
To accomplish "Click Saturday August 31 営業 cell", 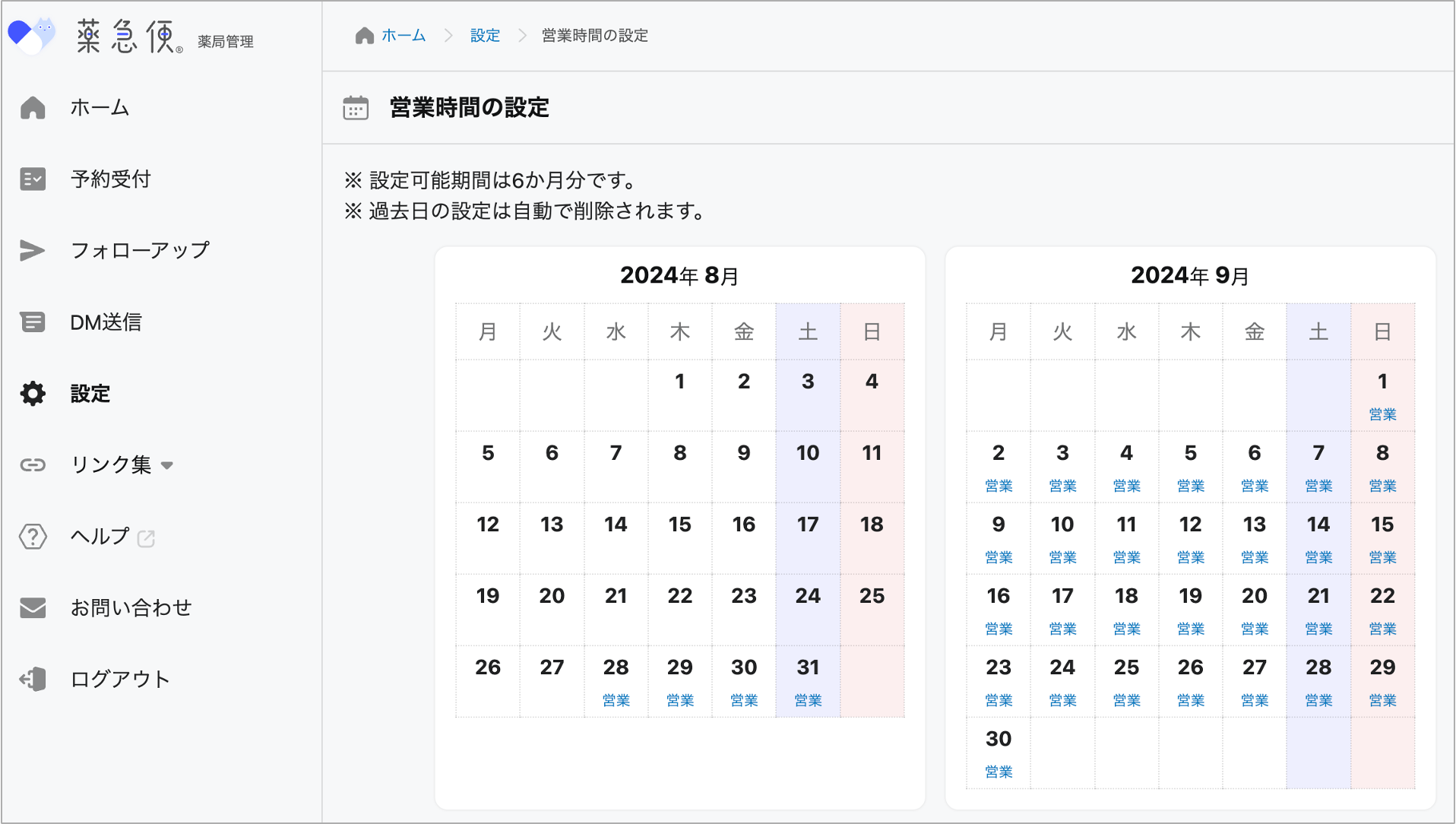I will click(x=808, y=681).
